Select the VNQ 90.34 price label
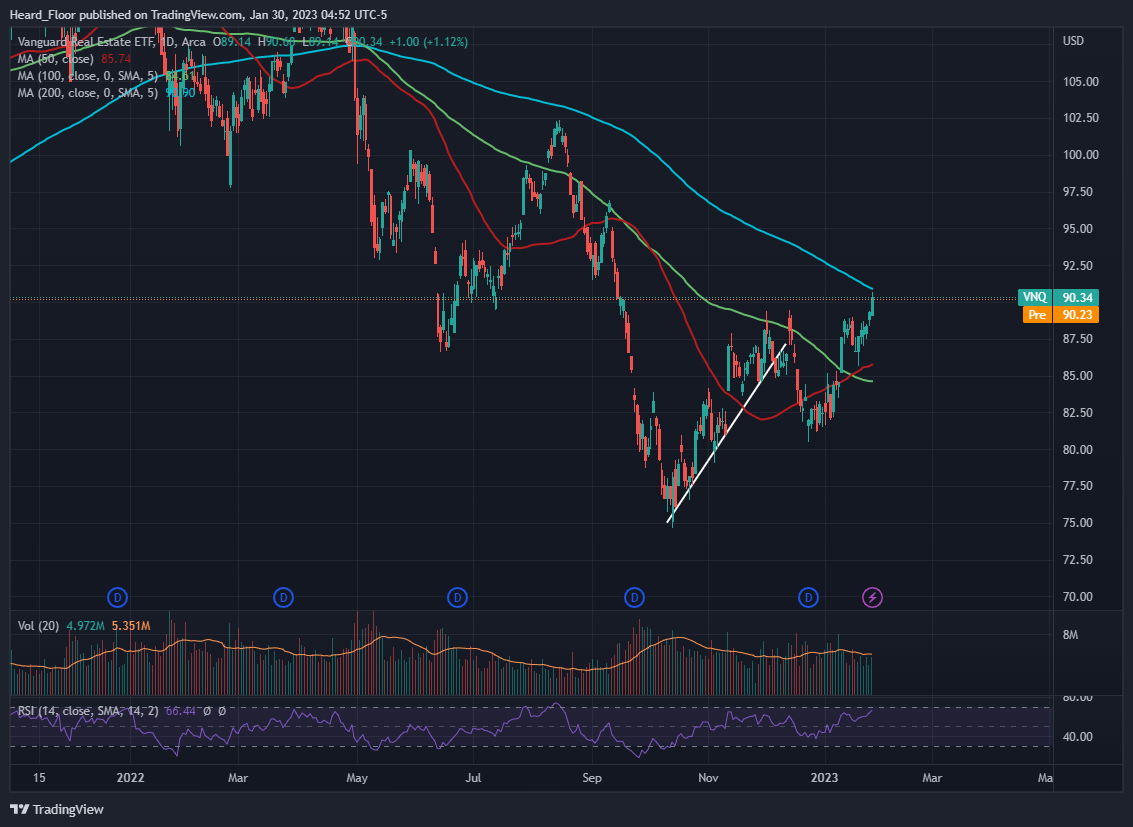The width and height of the screenshot is (1133, 827). pos(1059,298)
